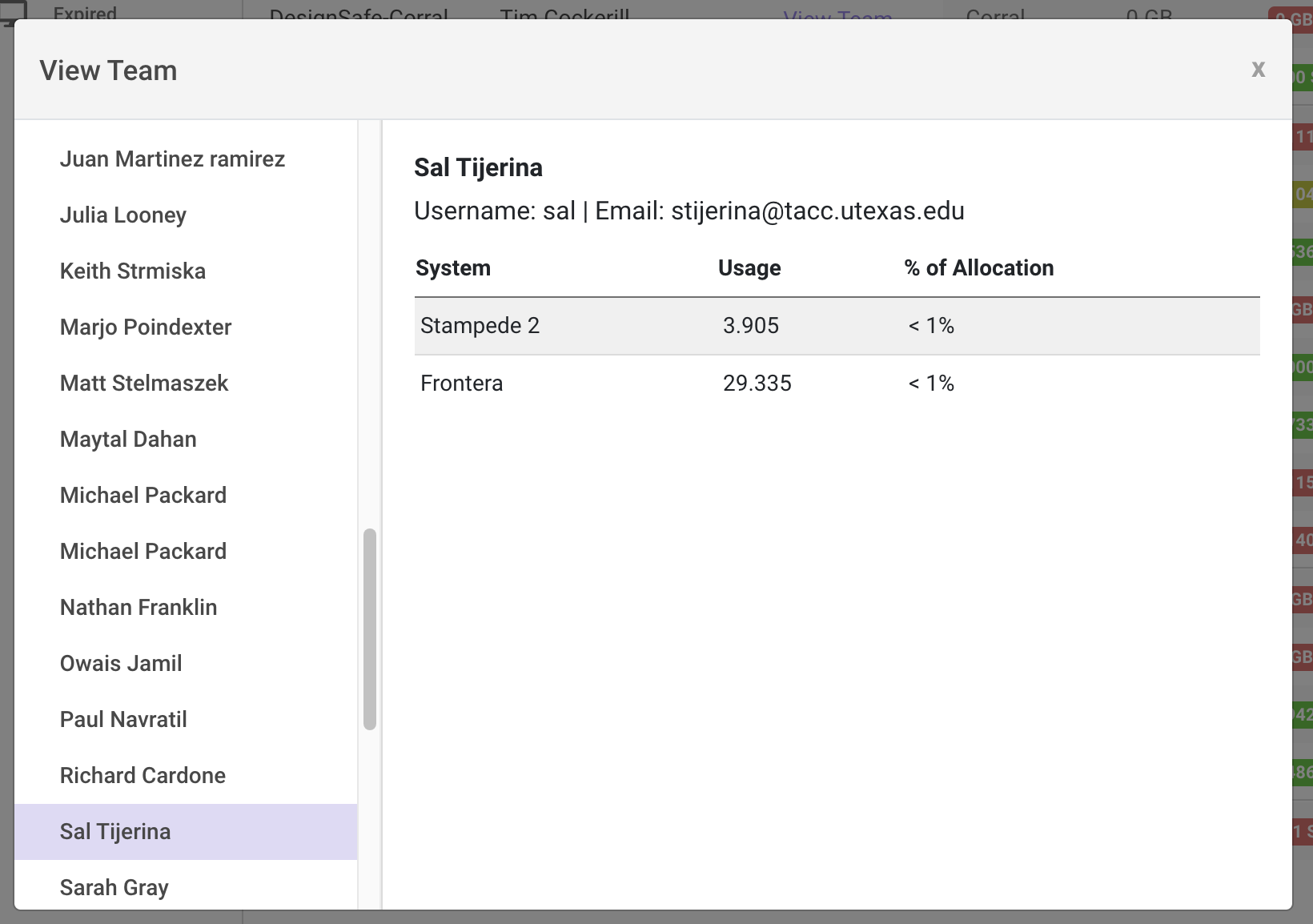Close the View Team dialog
The image size is (1313, 924).
tap(1258, 70)
